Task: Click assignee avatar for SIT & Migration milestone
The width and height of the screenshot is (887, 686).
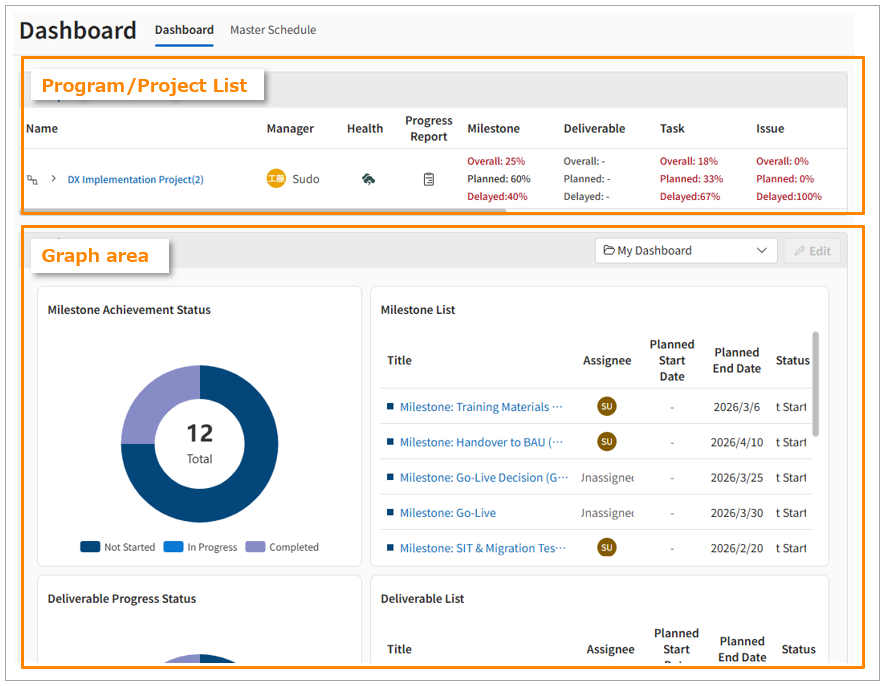Action: [x=606, y=547]
